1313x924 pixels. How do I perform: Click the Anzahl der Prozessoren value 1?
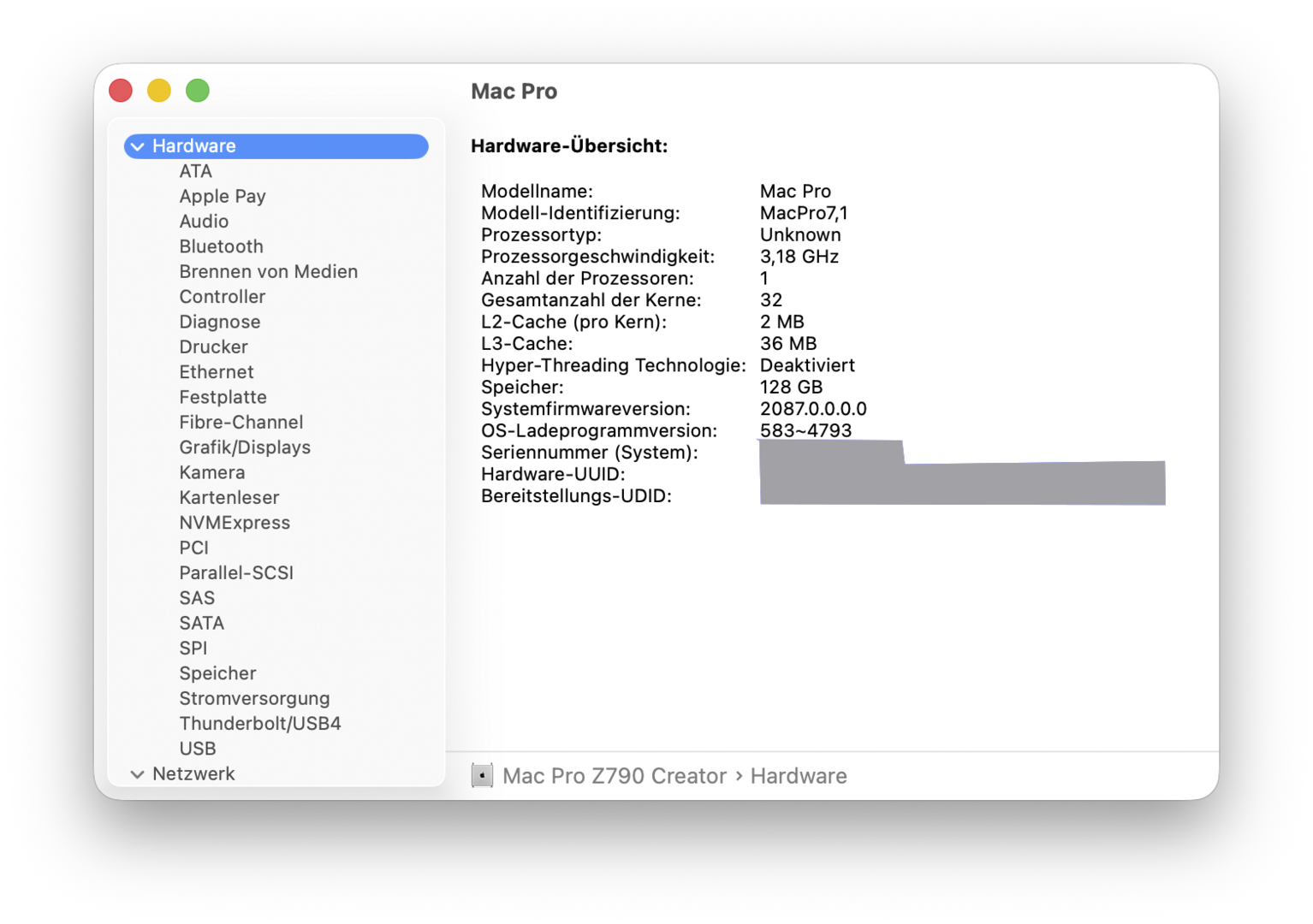tap(764, 278)
